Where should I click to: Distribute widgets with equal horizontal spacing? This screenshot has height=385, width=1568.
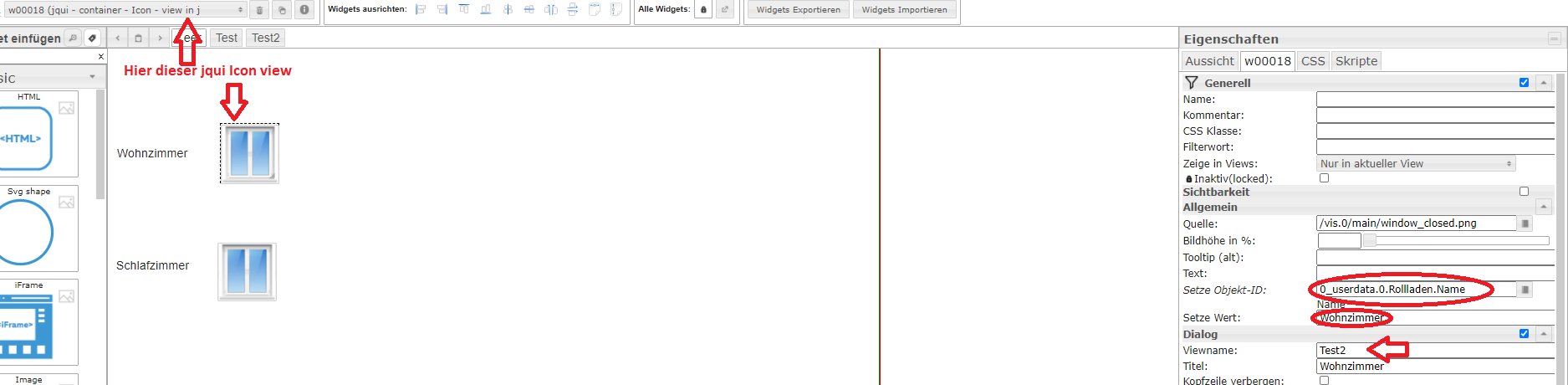click(551, 9)
